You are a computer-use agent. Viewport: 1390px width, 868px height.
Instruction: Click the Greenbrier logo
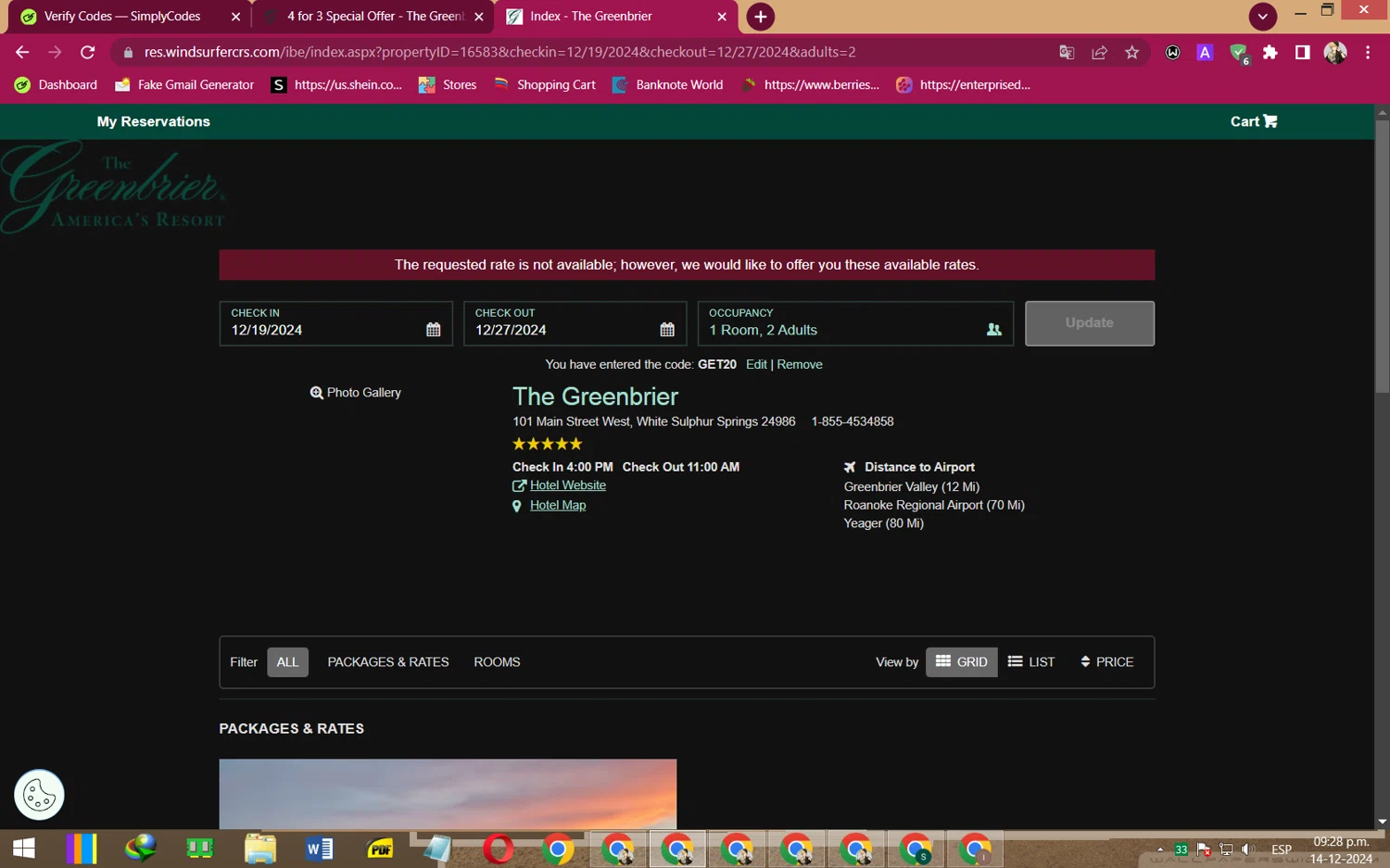(x=113, y=188)
